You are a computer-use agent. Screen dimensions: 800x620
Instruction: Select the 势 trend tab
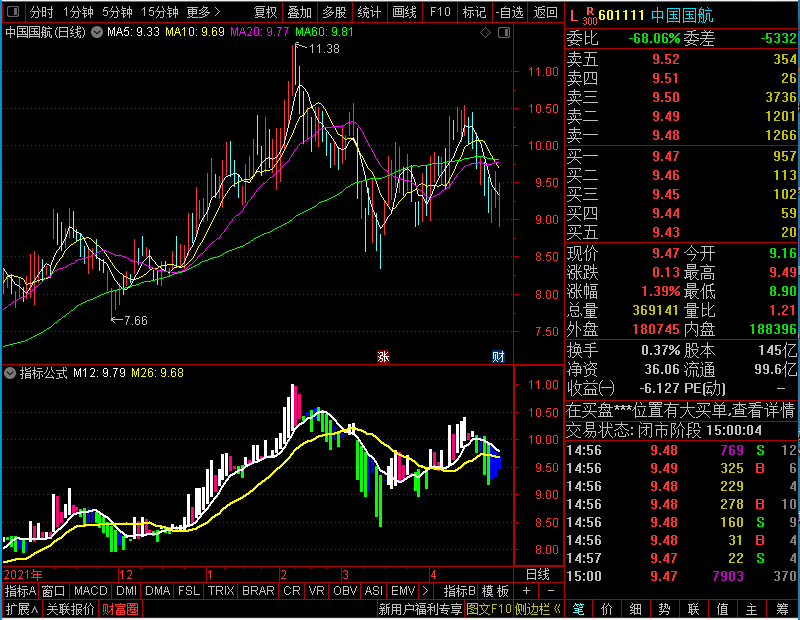pyautogui.click(x=664, y=609)
